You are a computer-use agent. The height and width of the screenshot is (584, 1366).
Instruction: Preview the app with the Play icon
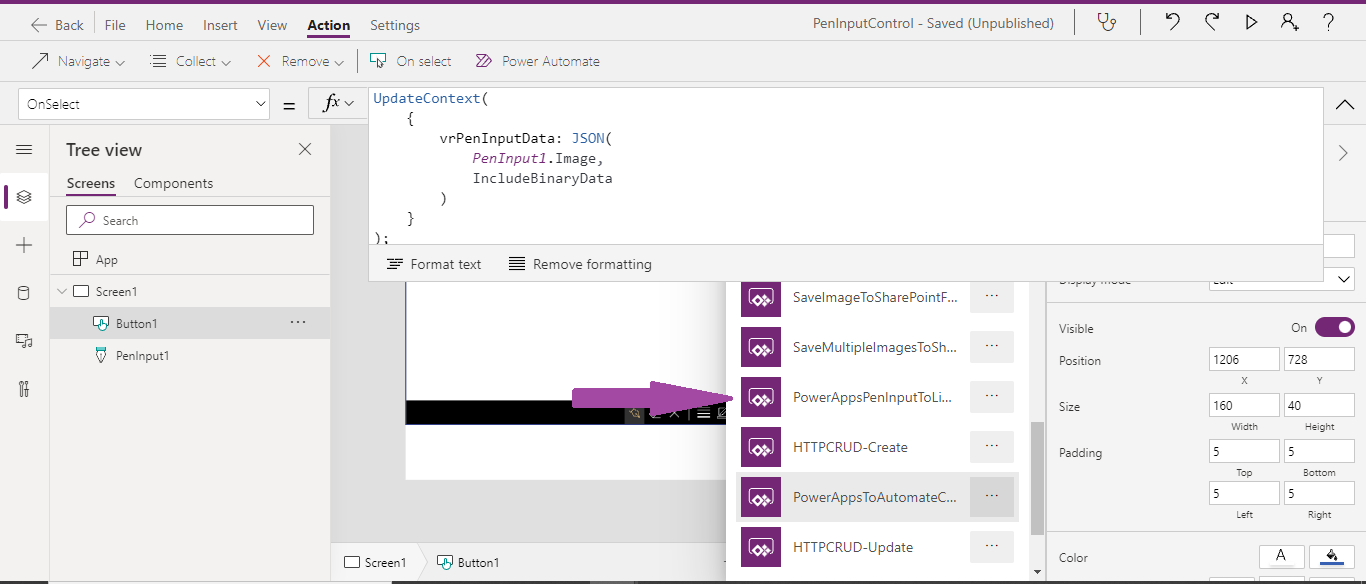tap(1251, 22)
